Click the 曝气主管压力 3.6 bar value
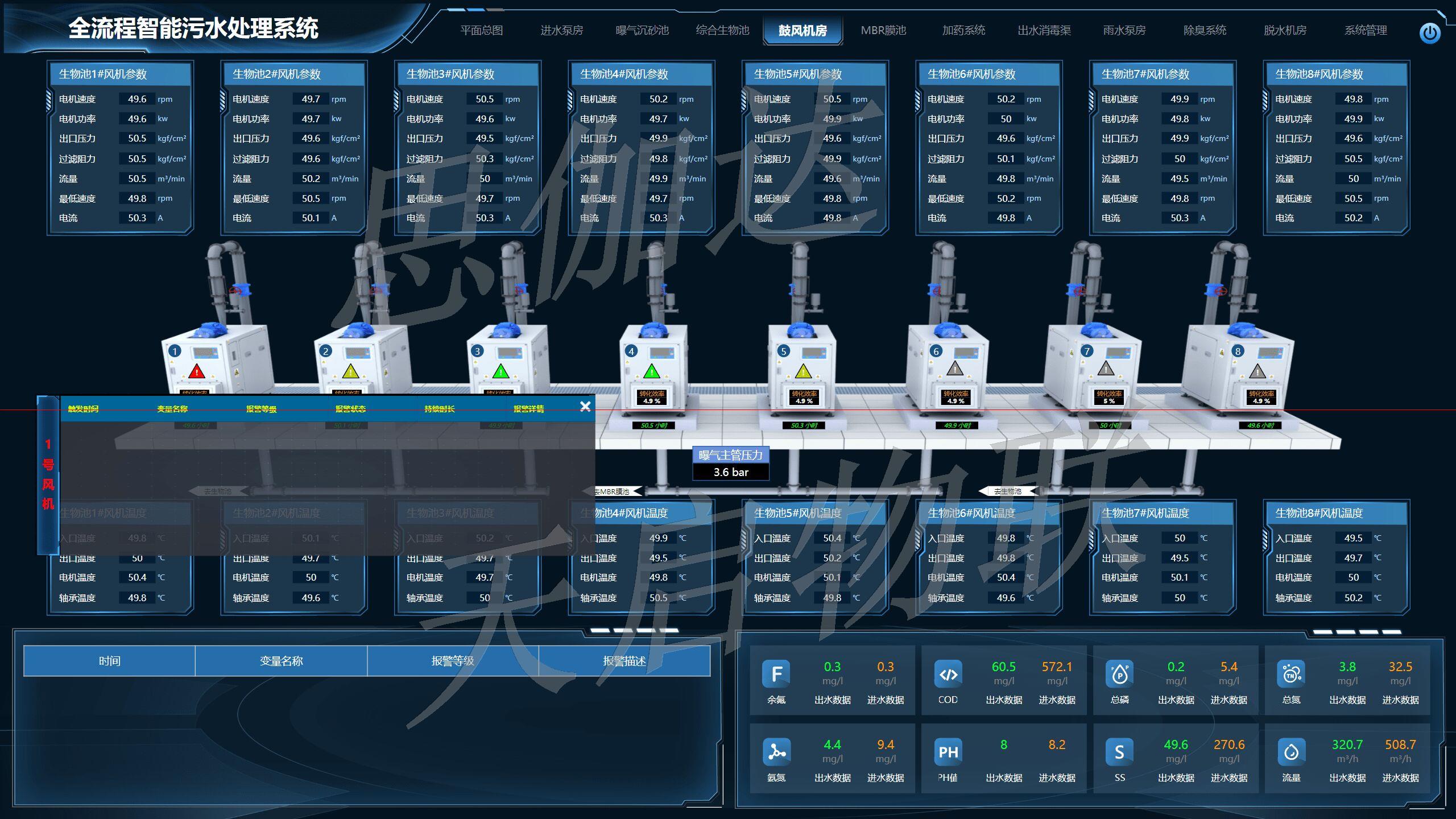Screen dimensions: 1456x819 point(731,472)
